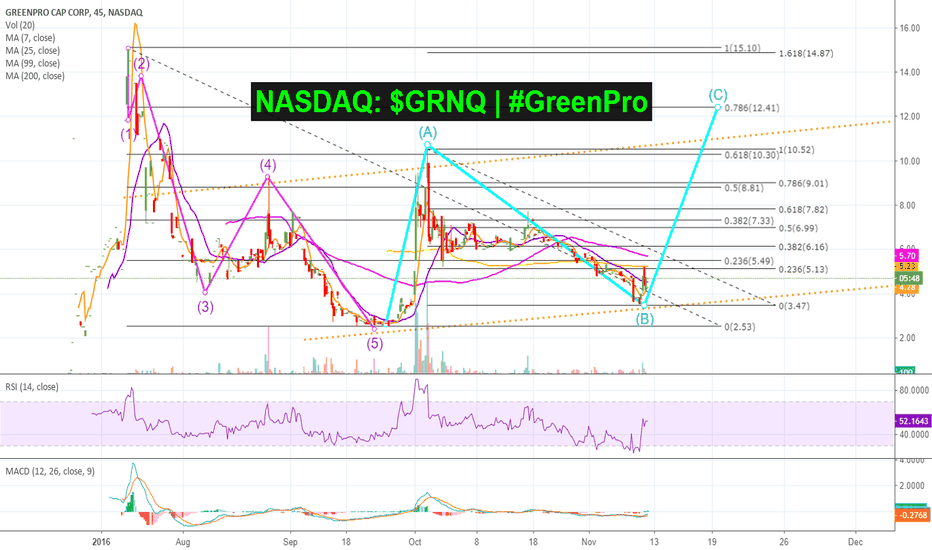Select the corrective wave (B) label
932x550 pixels.
645,319
